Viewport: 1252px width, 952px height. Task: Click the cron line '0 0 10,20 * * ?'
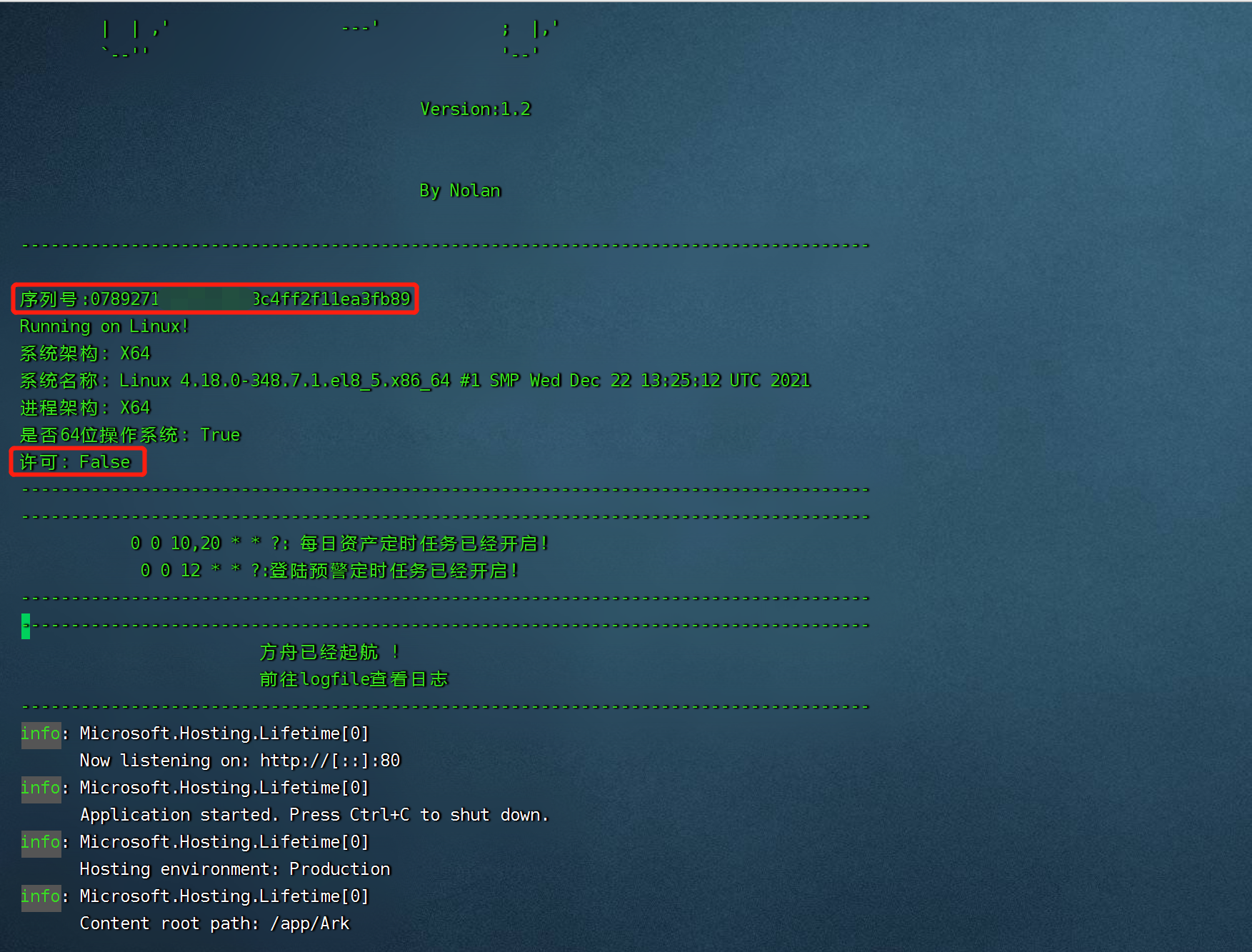339,543
